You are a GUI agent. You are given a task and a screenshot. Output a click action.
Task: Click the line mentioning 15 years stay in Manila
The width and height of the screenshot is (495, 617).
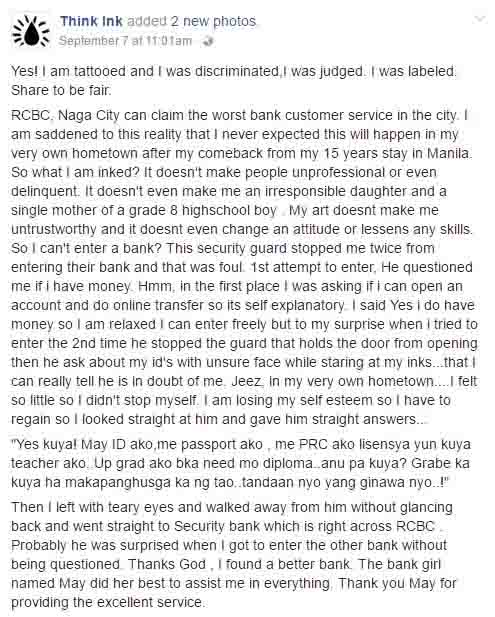coord(242,153)
